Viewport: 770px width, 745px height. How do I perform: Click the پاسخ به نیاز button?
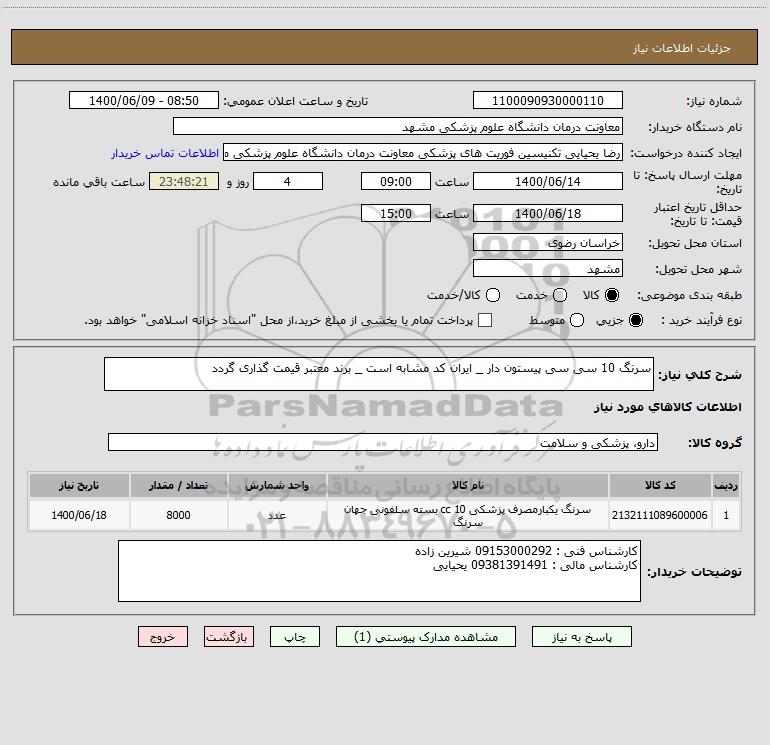[x=582, y=637]
